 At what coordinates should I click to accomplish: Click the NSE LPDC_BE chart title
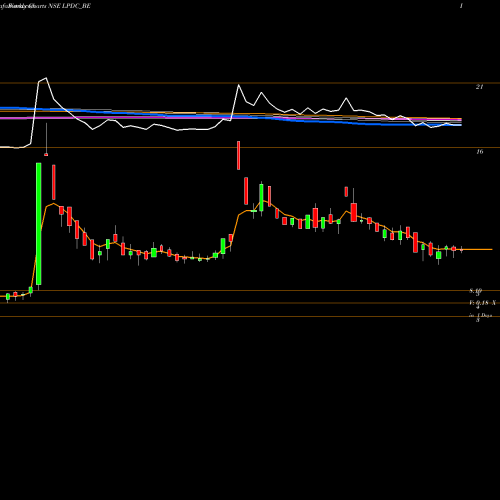click(x=69, y=6)
